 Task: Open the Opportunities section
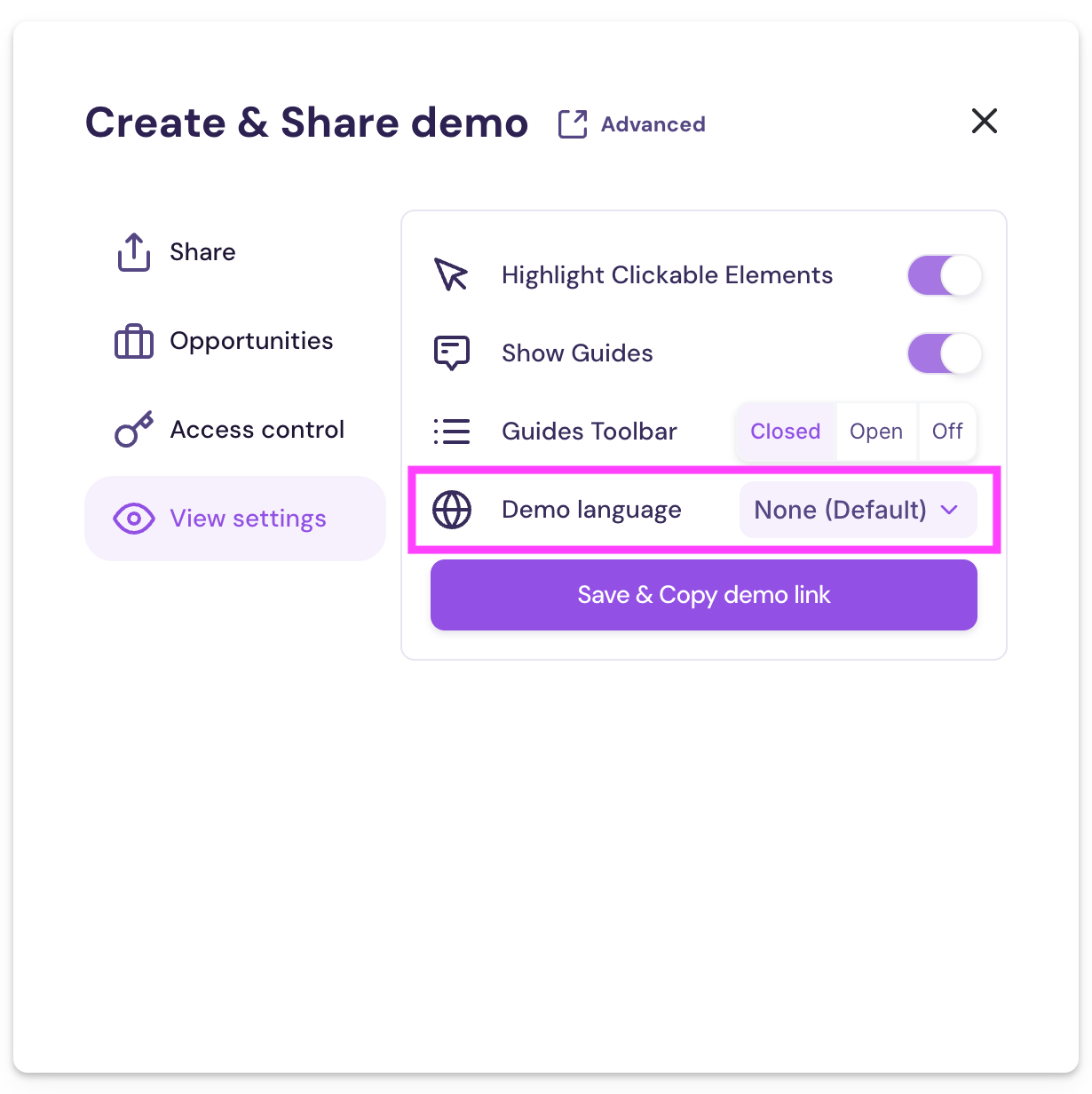251,341
